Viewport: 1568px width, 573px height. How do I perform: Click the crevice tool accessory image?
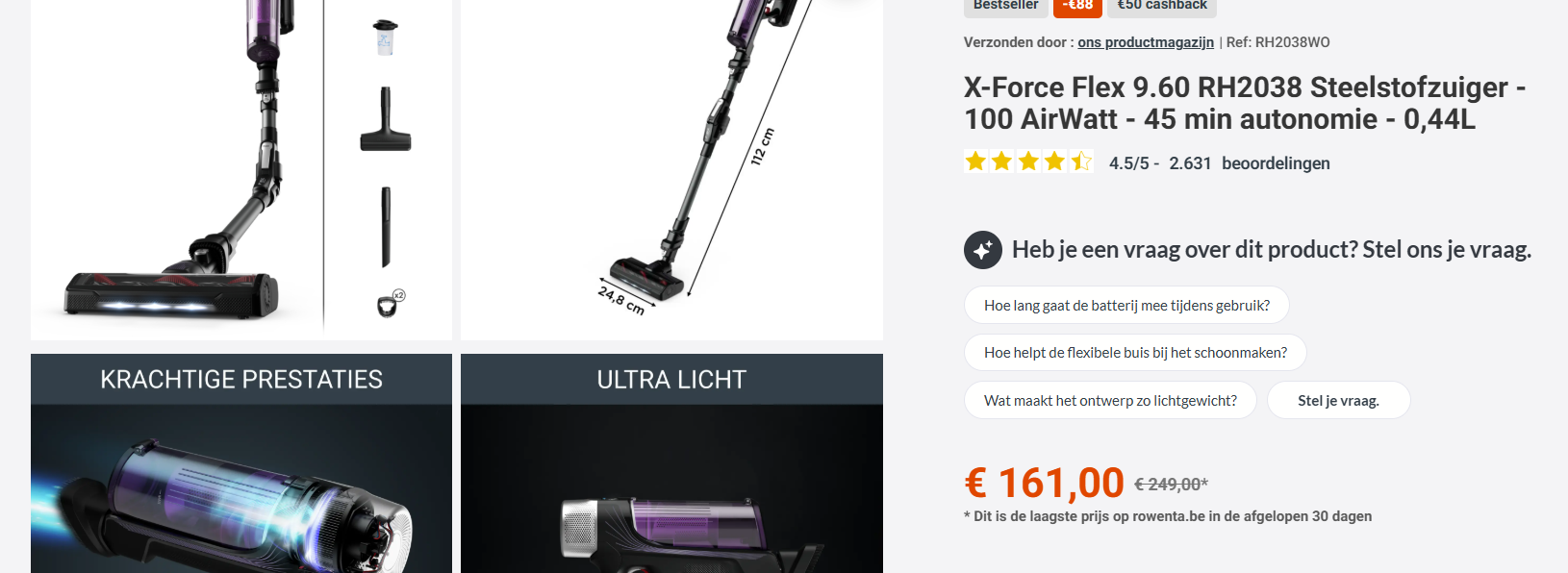[x=386, y=227]
